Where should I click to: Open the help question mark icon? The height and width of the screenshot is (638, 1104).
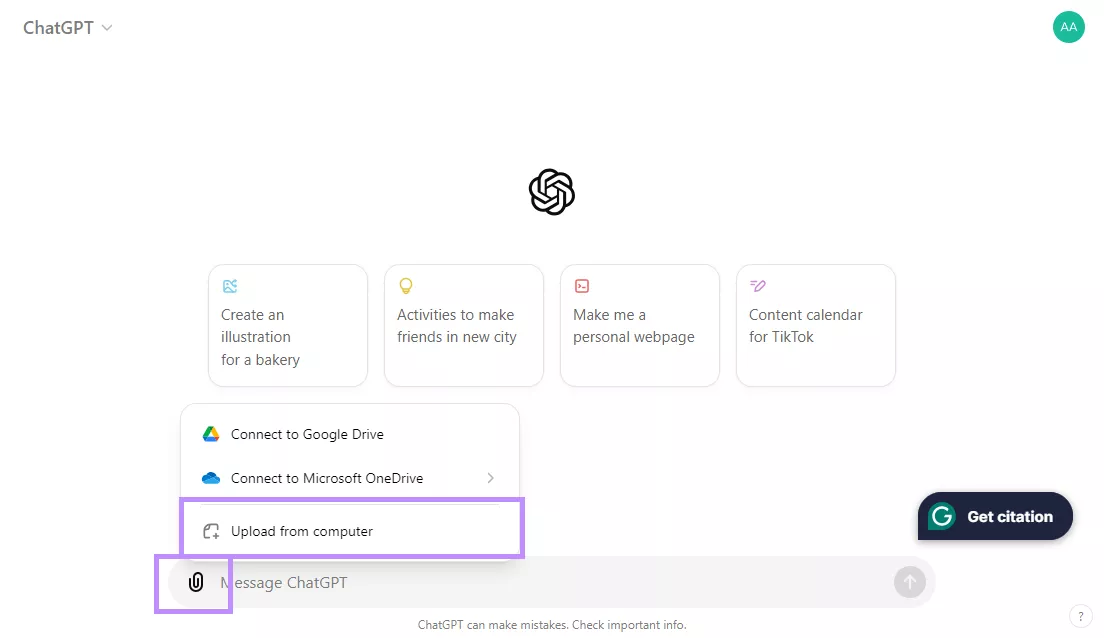click(1080, 616)
